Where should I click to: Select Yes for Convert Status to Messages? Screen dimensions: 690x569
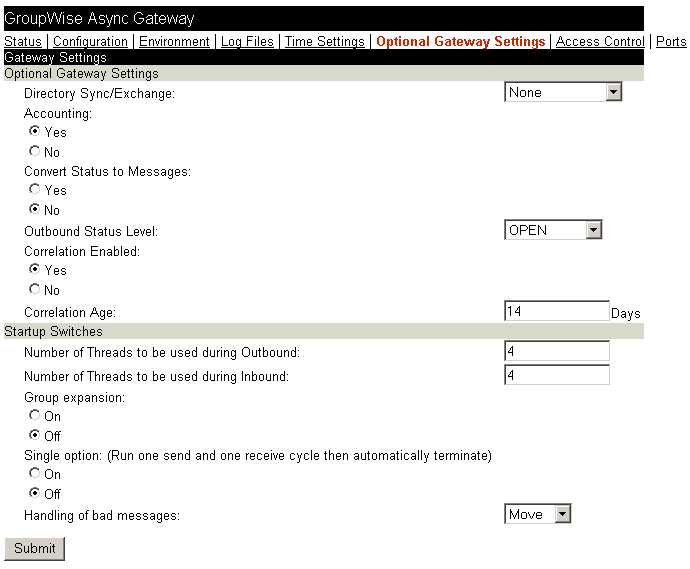click(34, 189)
